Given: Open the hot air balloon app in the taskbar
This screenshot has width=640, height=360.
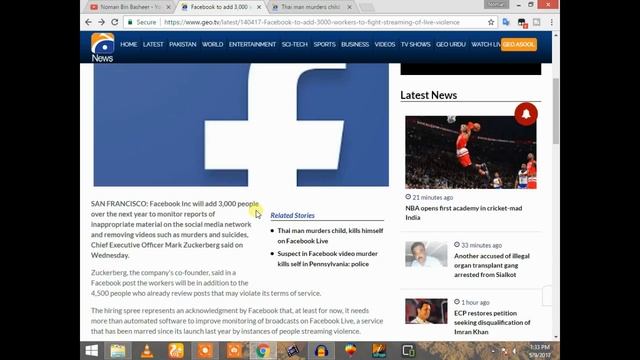Looking at the screenshot, I should (x=351, y=351).
